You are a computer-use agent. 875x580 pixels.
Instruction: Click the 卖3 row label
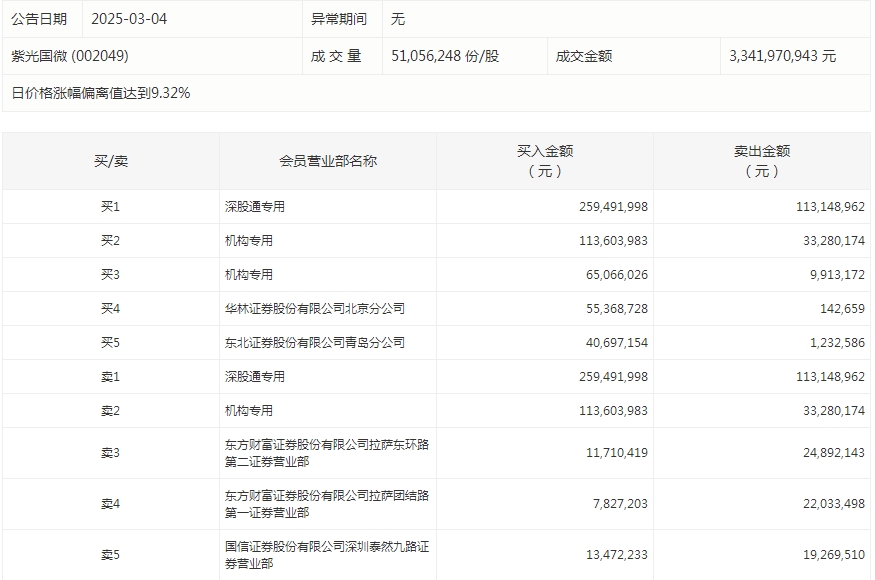(x=110, y=453)
